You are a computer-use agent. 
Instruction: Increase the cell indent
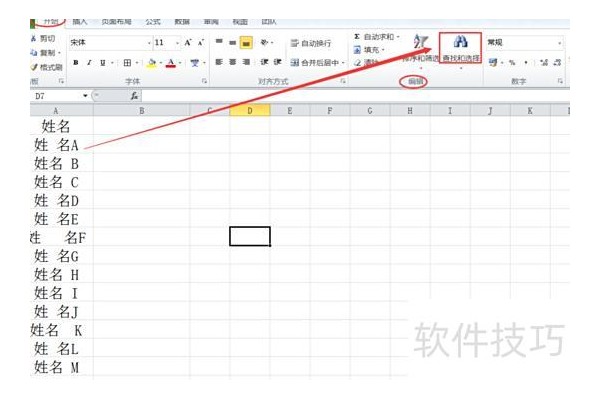click(x=278, y=62)
